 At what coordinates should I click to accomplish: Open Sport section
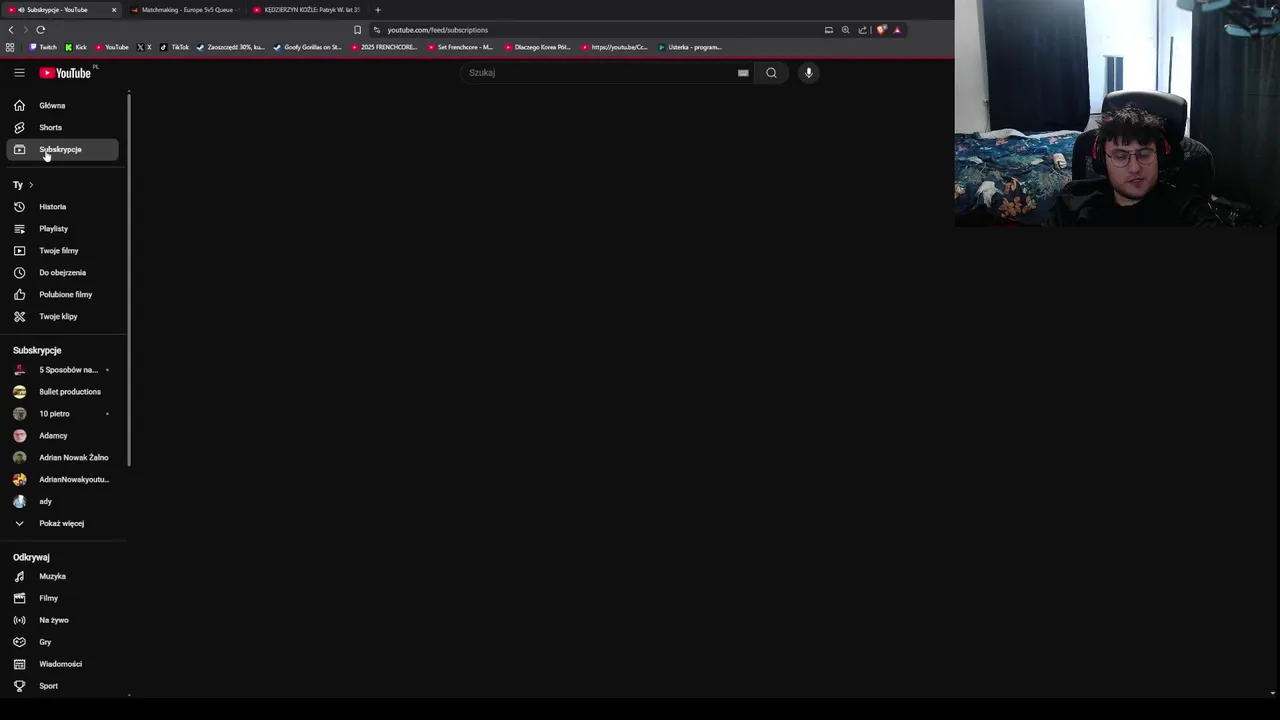click(62, 687)
